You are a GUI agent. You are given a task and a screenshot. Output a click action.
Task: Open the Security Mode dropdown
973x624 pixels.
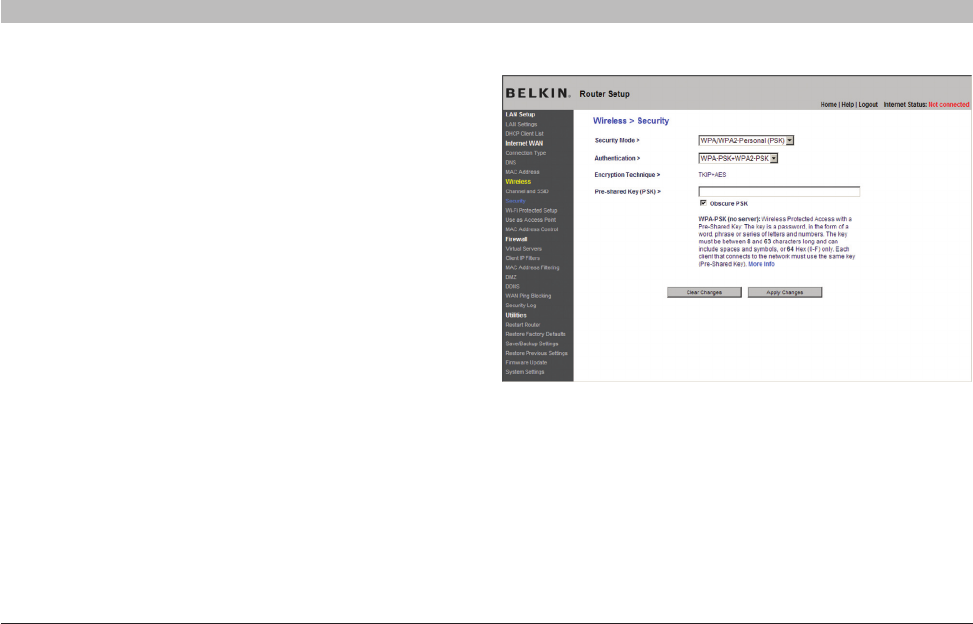[x=746, y=141]
